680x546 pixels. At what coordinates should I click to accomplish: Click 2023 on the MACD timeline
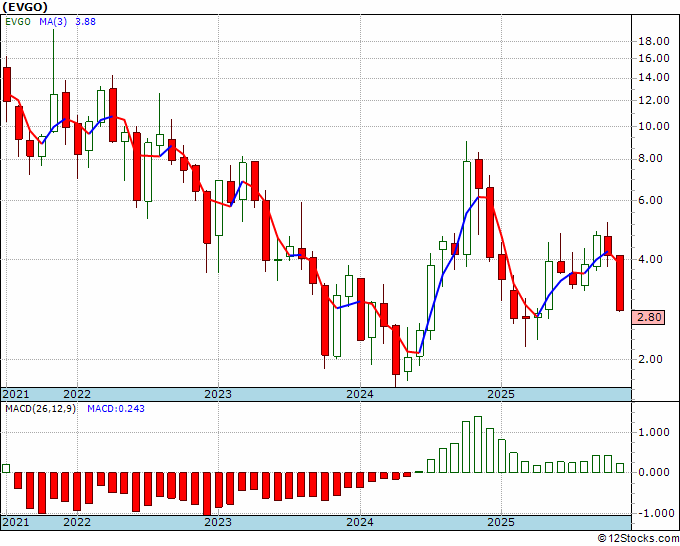(x=218, y=522)
